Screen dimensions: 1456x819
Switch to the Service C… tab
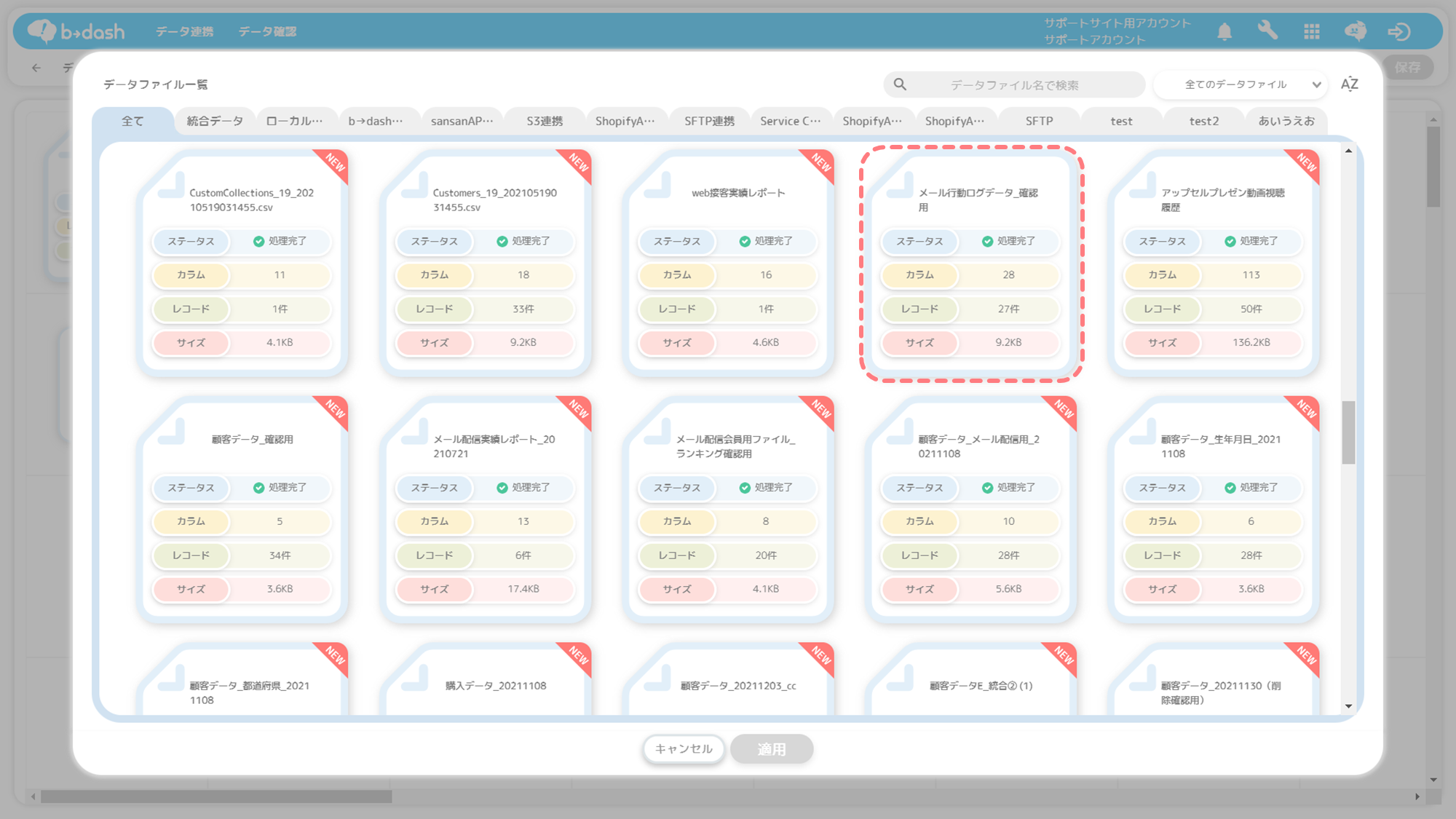tap(791, 121)
